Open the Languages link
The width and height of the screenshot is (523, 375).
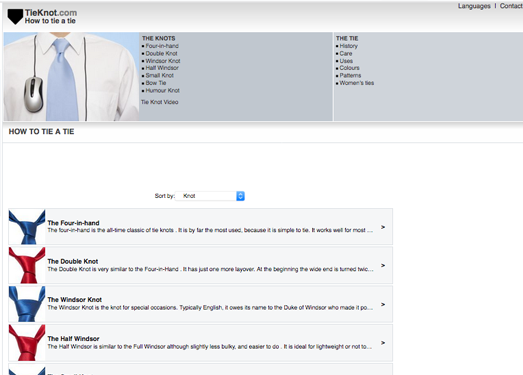click(474, 6)
